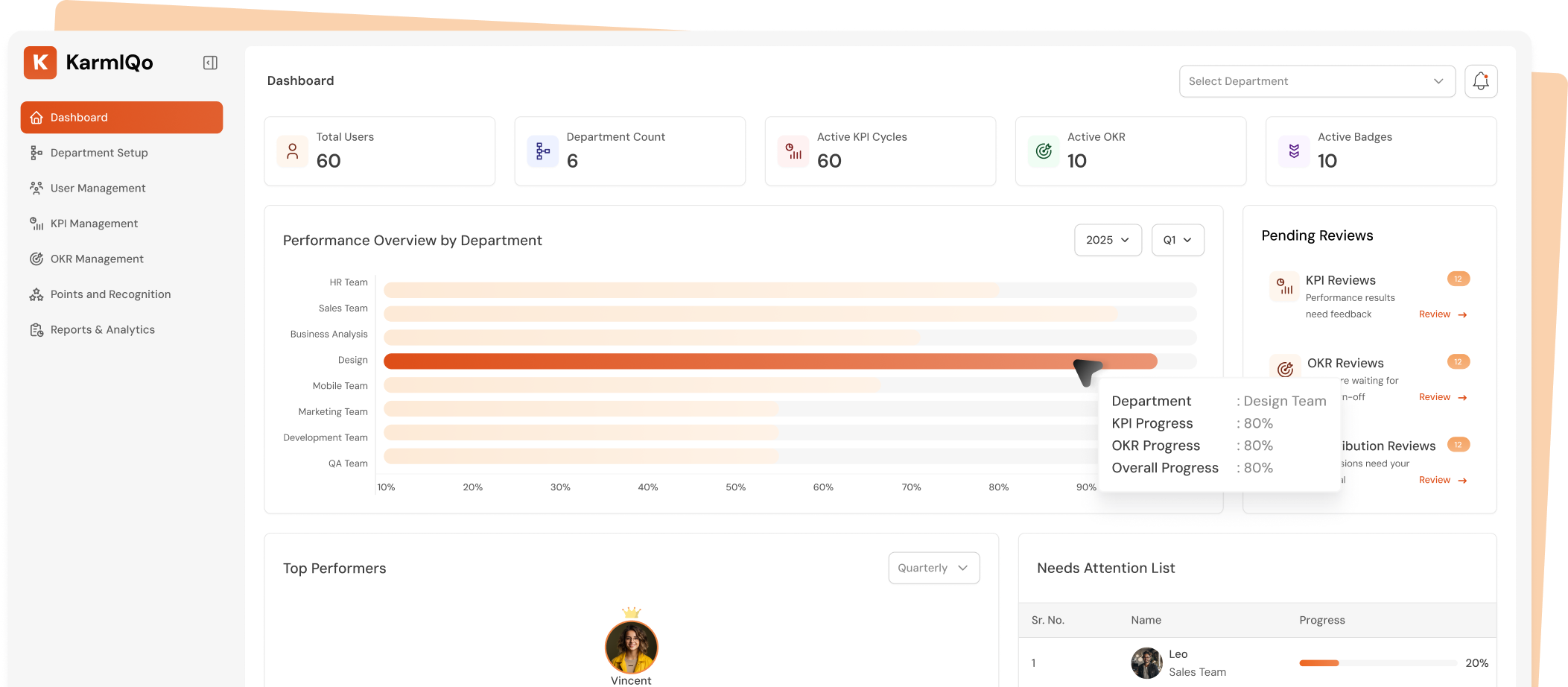Go to Dashboard in the sidebar
The width and height of the screenshot is (1568, 687).
tap(121, 118)
